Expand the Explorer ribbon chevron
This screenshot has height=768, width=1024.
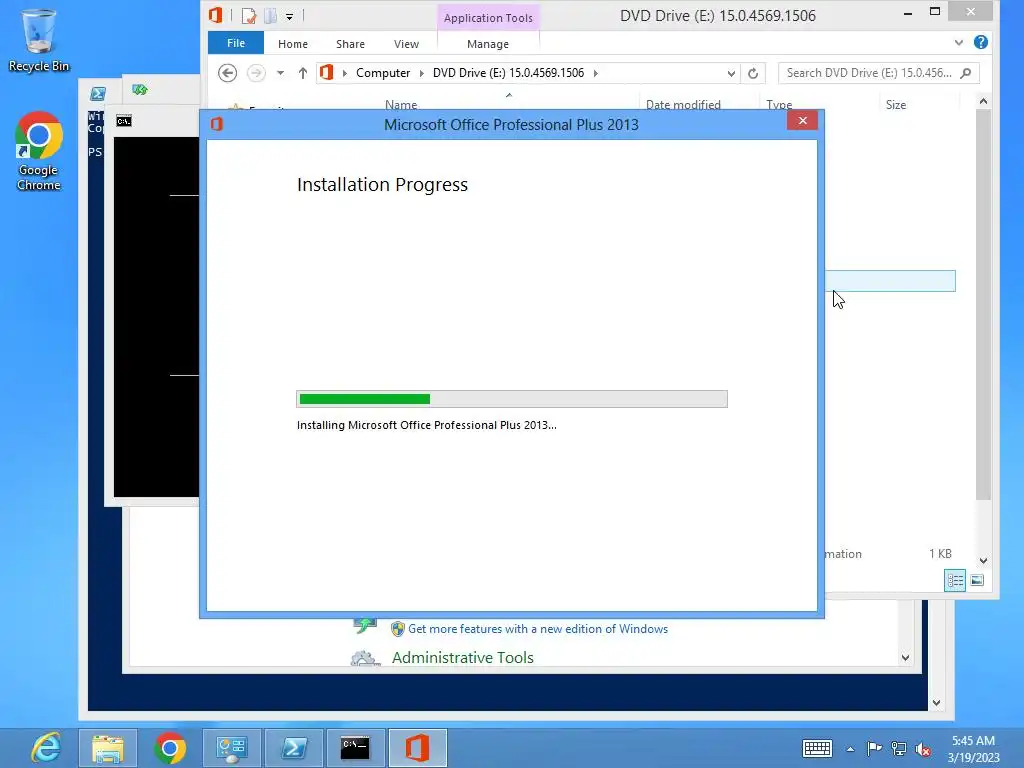click(959, 42)
